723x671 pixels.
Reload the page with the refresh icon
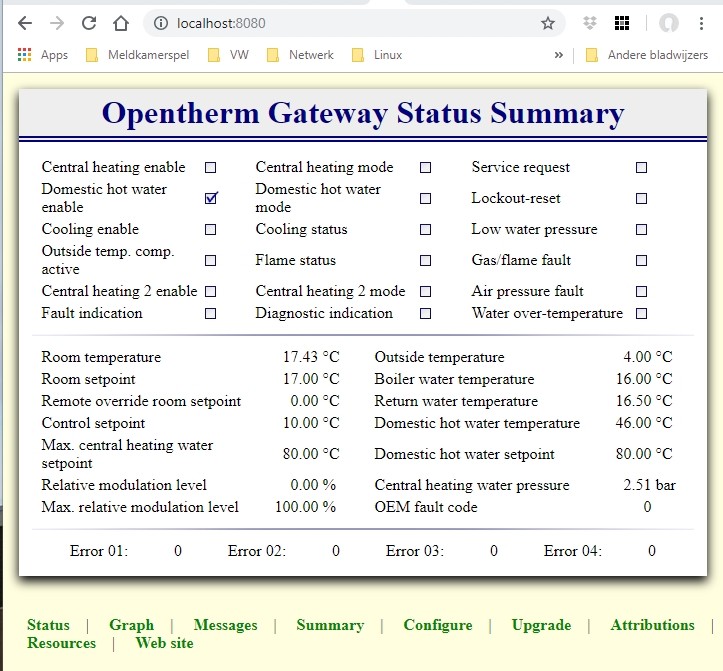[x=89, y=23]
